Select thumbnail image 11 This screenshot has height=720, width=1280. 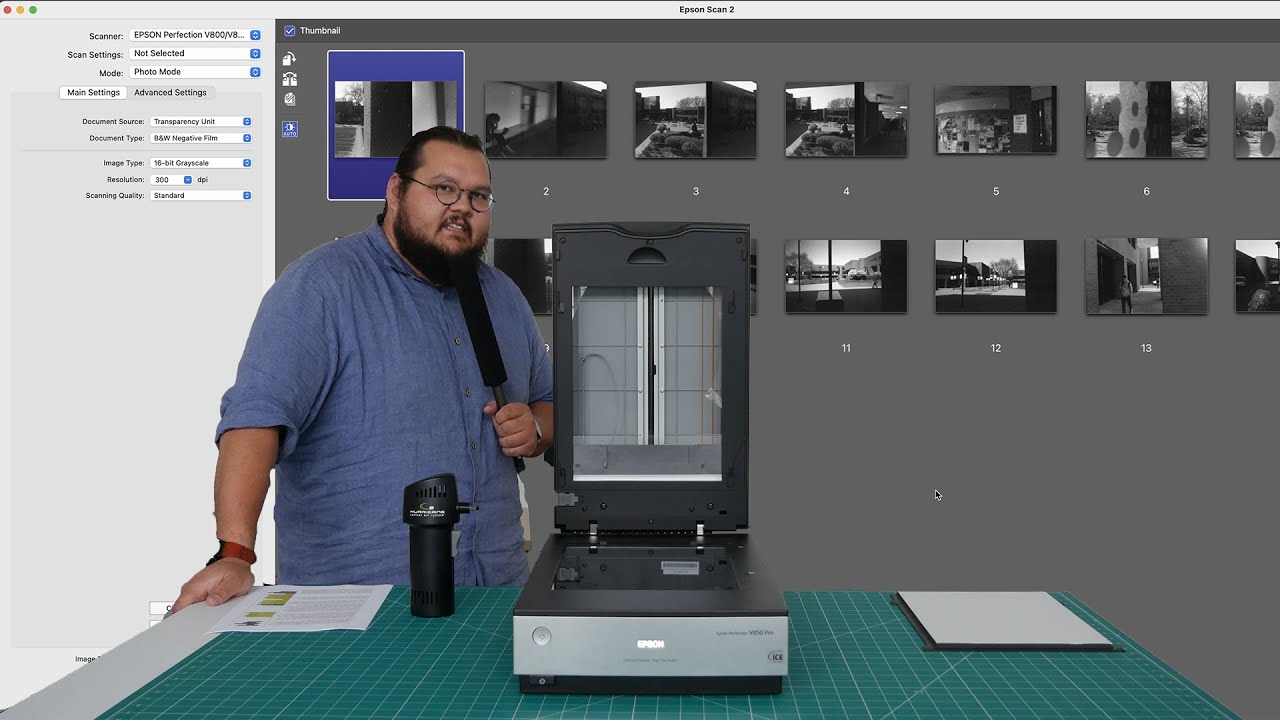pyautogui.click(x=846, y=276)
